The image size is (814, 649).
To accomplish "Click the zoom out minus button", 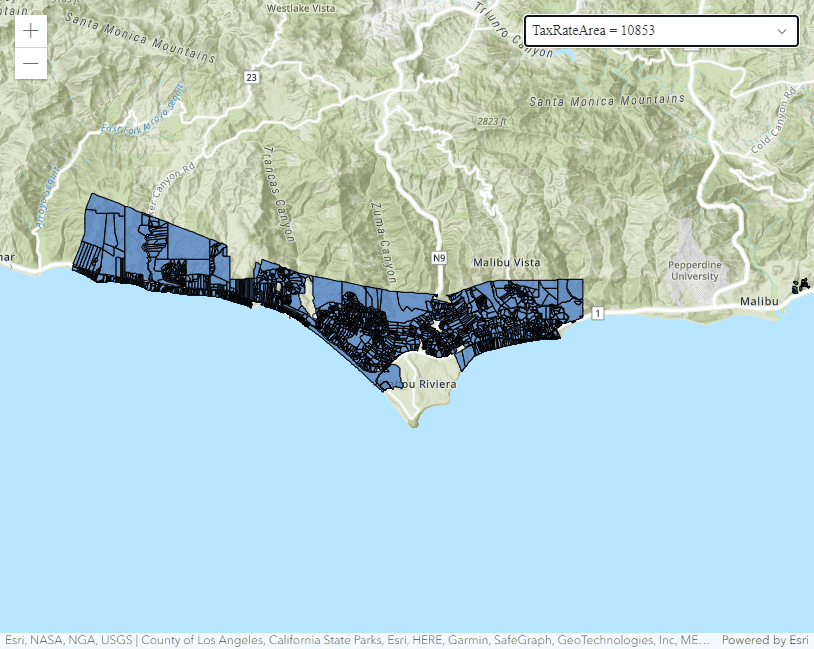I will pos(31,64).
